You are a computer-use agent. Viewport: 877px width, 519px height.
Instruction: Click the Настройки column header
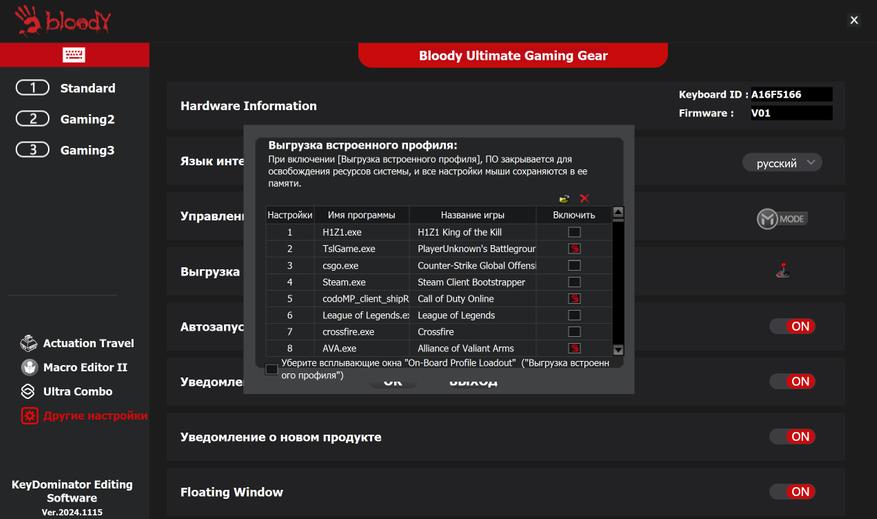(290, 215)
